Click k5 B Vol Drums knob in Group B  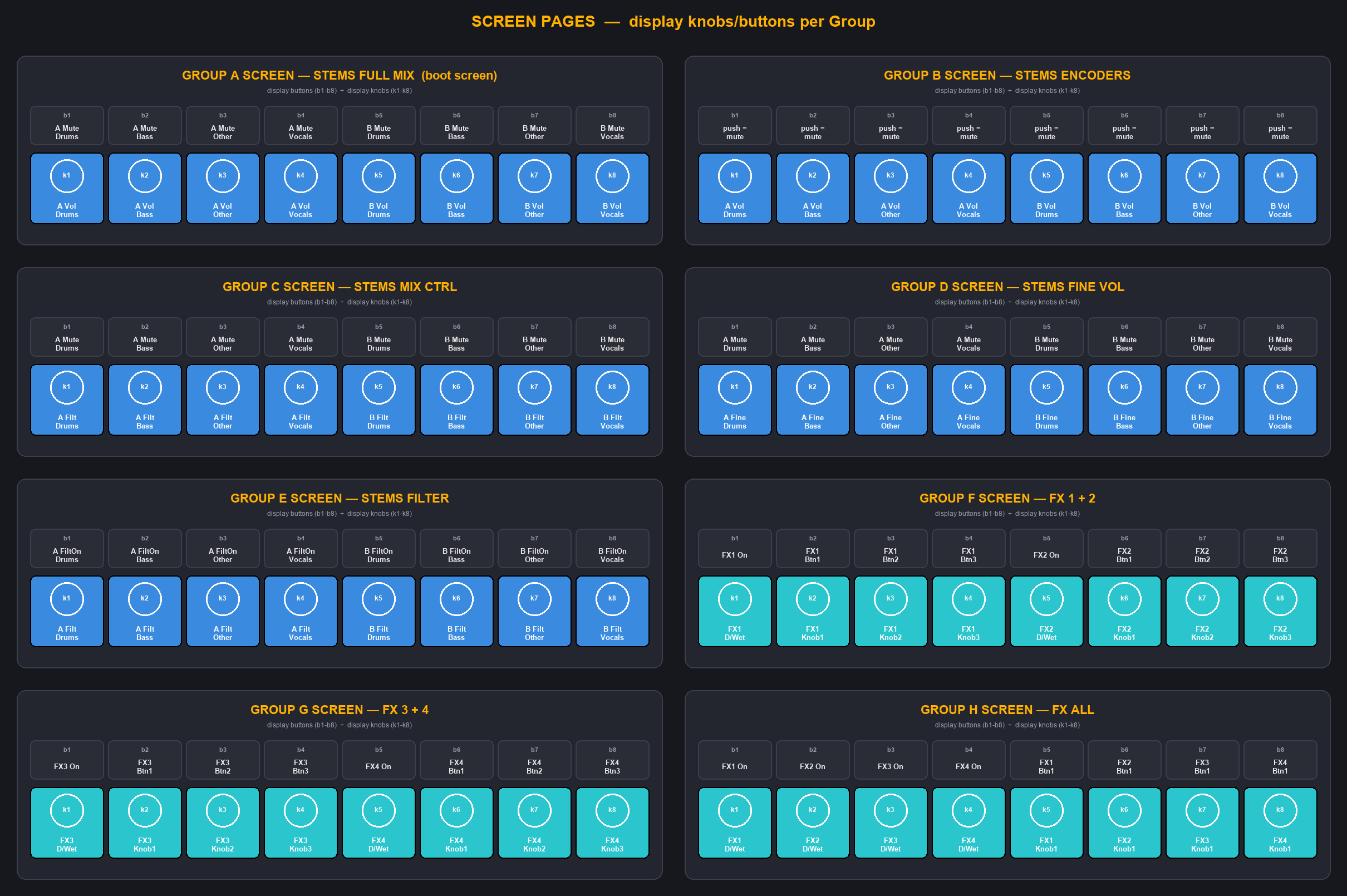coord(1046,188)
